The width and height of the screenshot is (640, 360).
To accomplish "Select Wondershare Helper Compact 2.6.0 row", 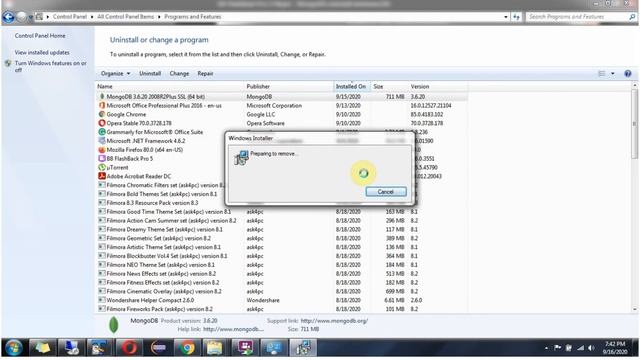I will [282, 300].
